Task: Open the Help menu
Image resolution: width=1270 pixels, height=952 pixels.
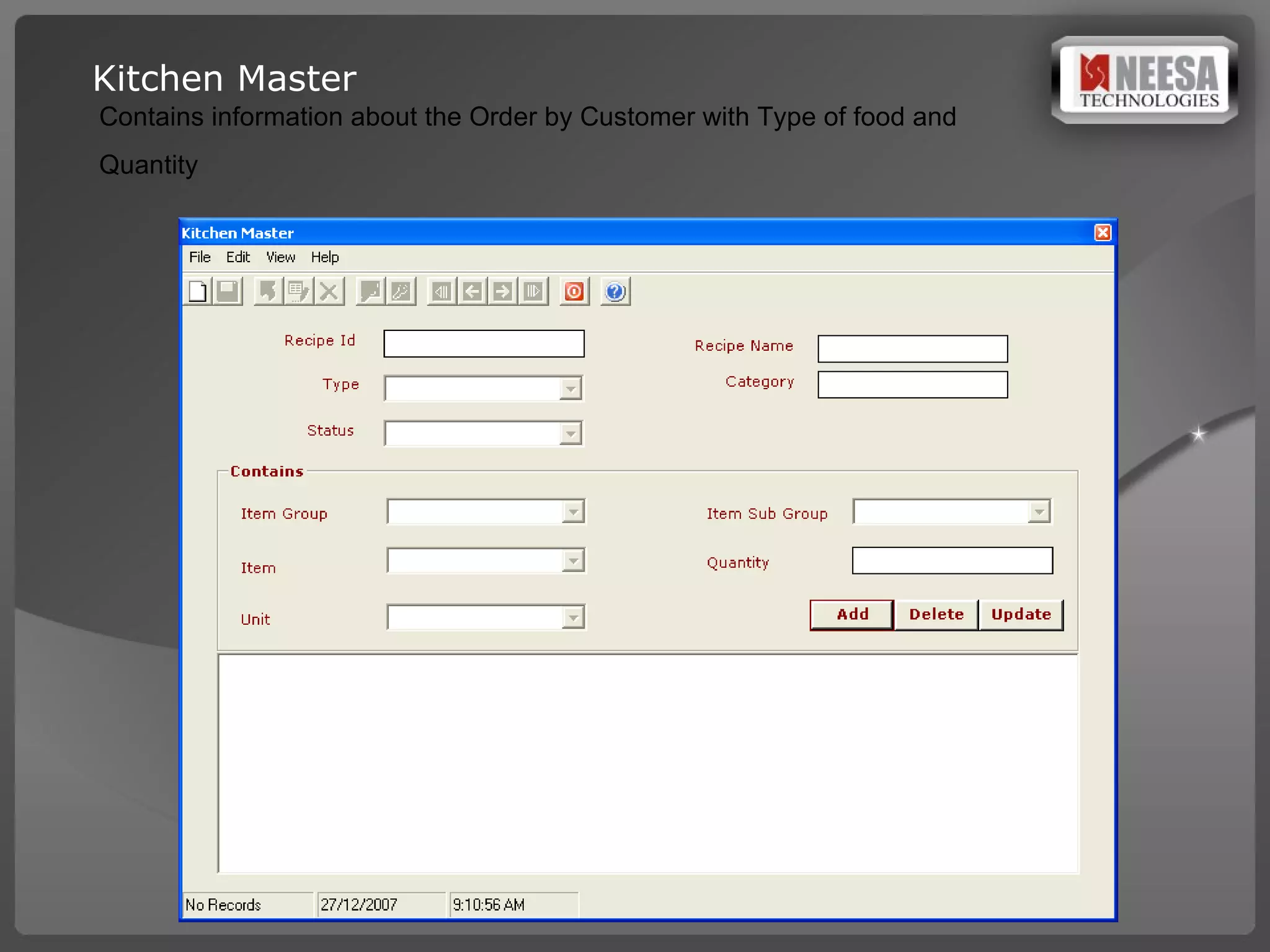Action: coord(325,257)
